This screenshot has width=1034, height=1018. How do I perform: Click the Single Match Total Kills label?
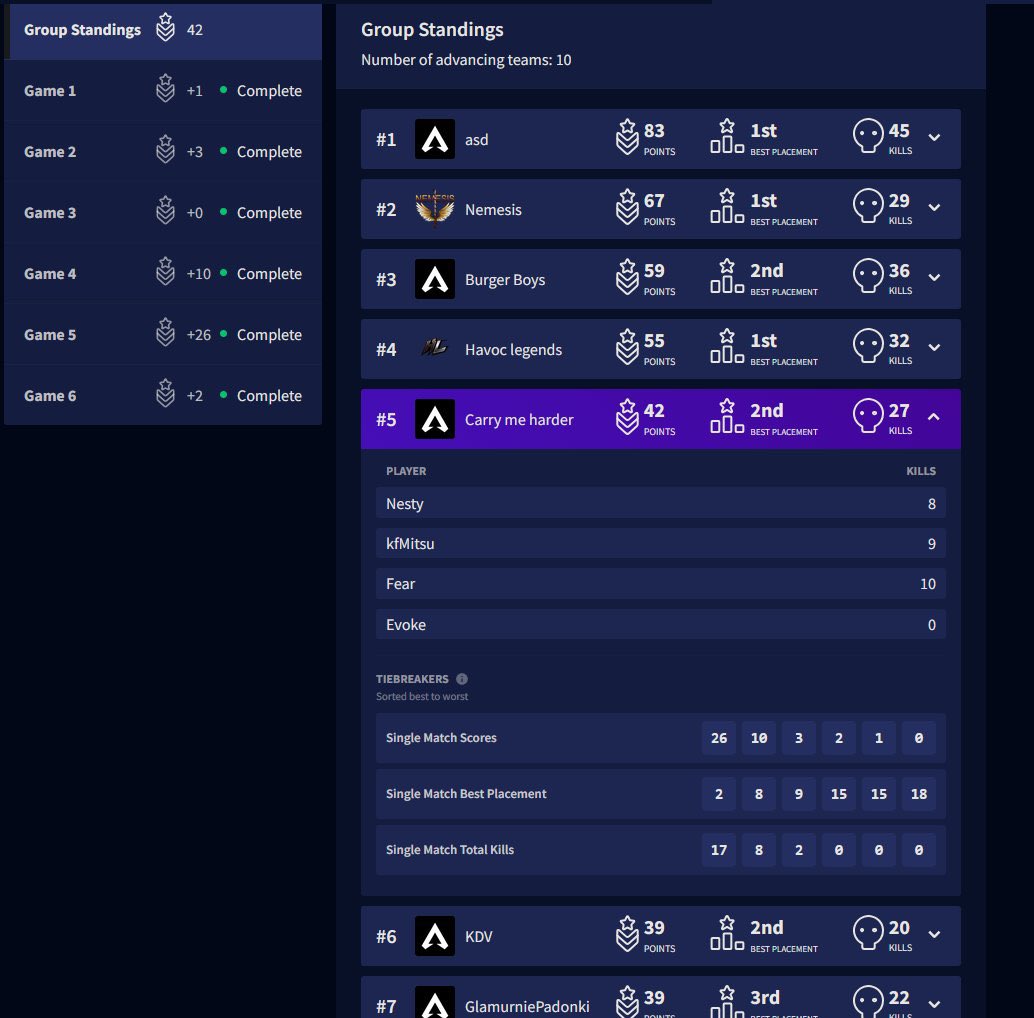(x=450, y=850)
